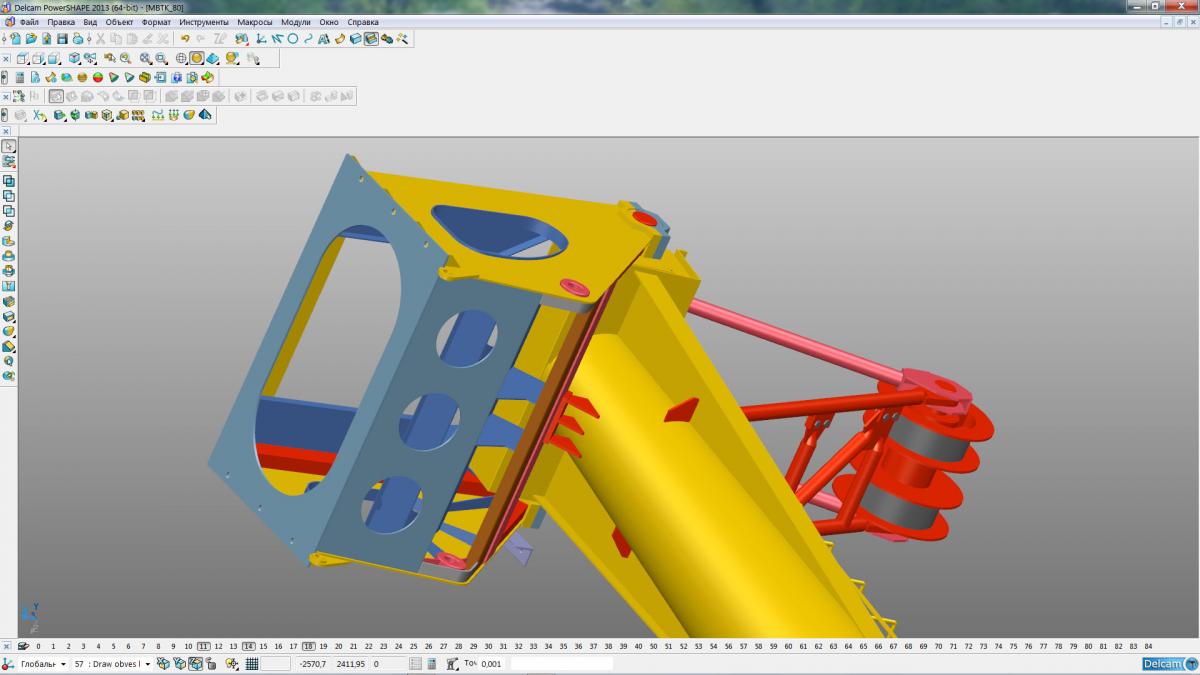Select the Line creation tool icon
Viewport: 1200px width, 675px height.
(x=276, y=39)
